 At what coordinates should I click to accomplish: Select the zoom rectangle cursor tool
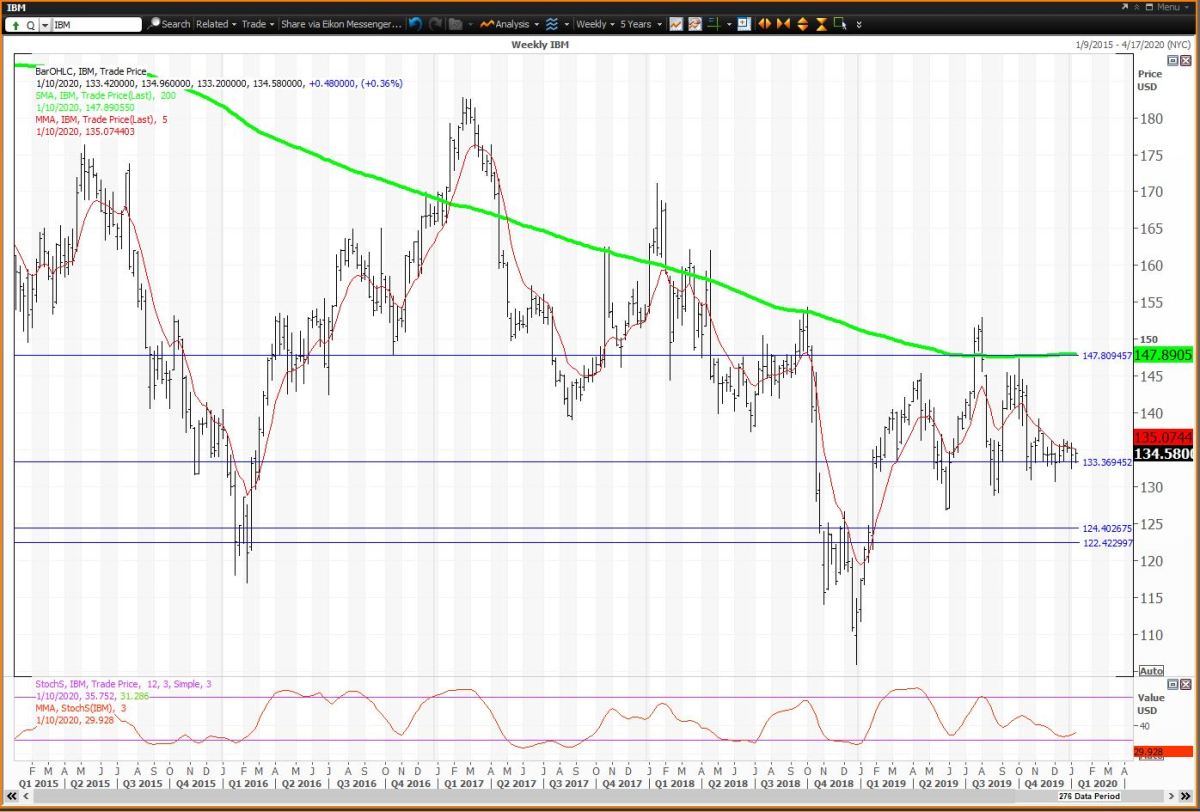tap(839, 23)
